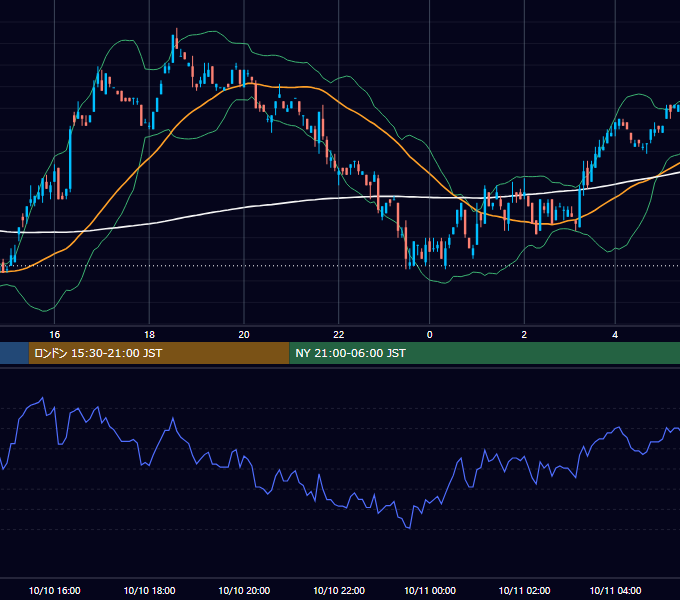Click the 10/11 04:00 date label
This screenshot has height=600, width=680.
click(x=615, y=590)
